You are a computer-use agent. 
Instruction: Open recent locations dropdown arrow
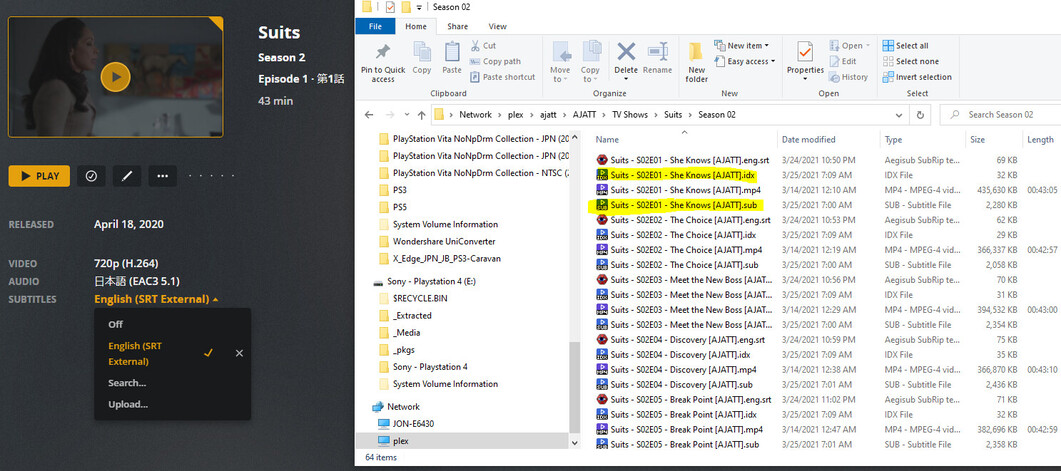407,114
